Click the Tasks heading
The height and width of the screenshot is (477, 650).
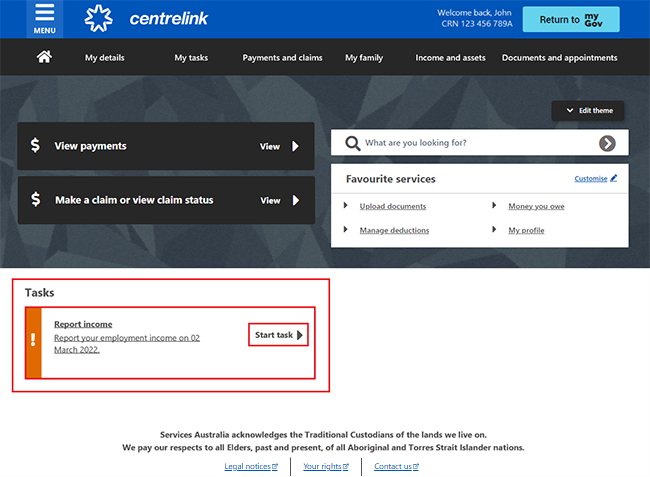(39, 293)
